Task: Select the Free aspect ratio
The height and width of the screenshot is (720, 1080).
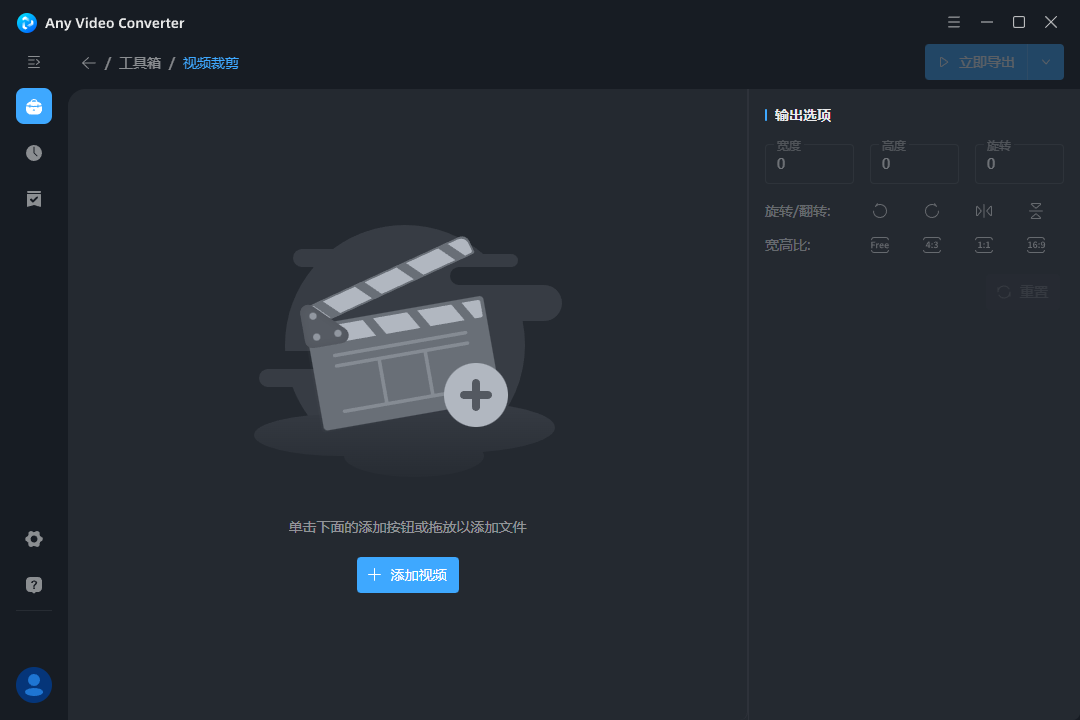Action: [880, 245]
